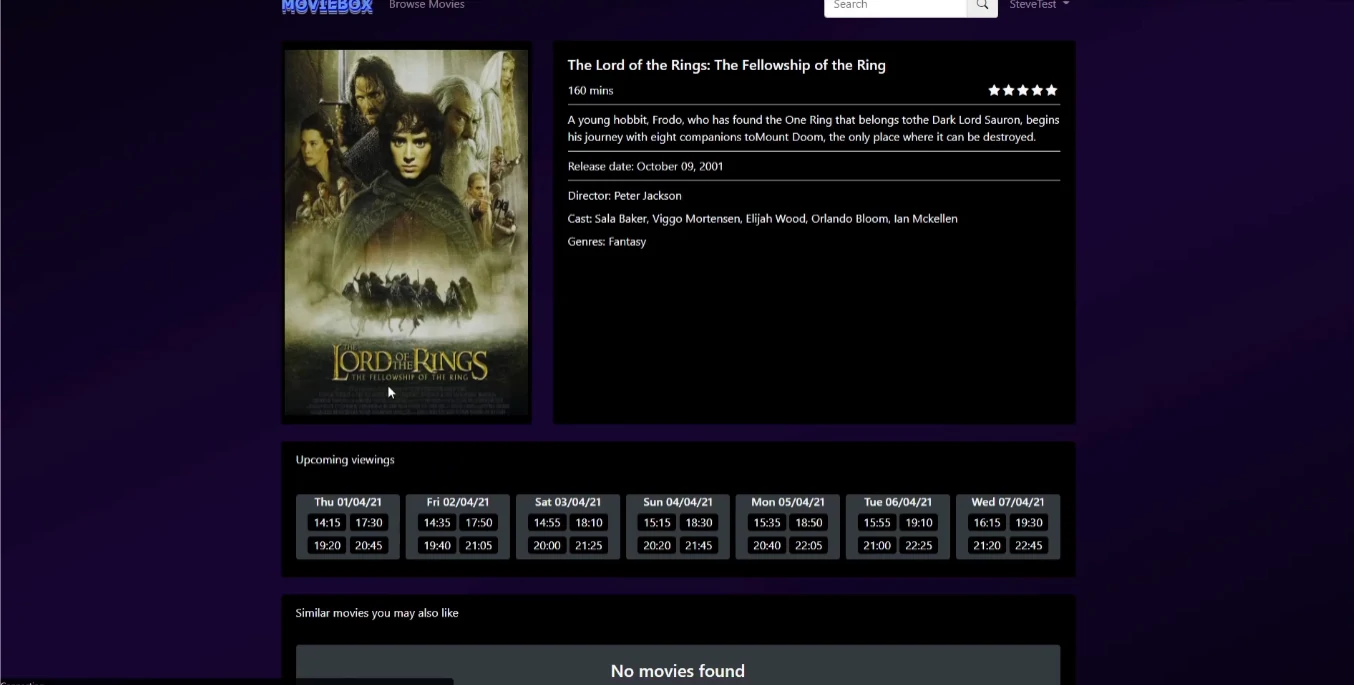Screen dimensions: 1354x685
Task: Book the 21:45 Sunday showing
Action: (x=699, y=546)
